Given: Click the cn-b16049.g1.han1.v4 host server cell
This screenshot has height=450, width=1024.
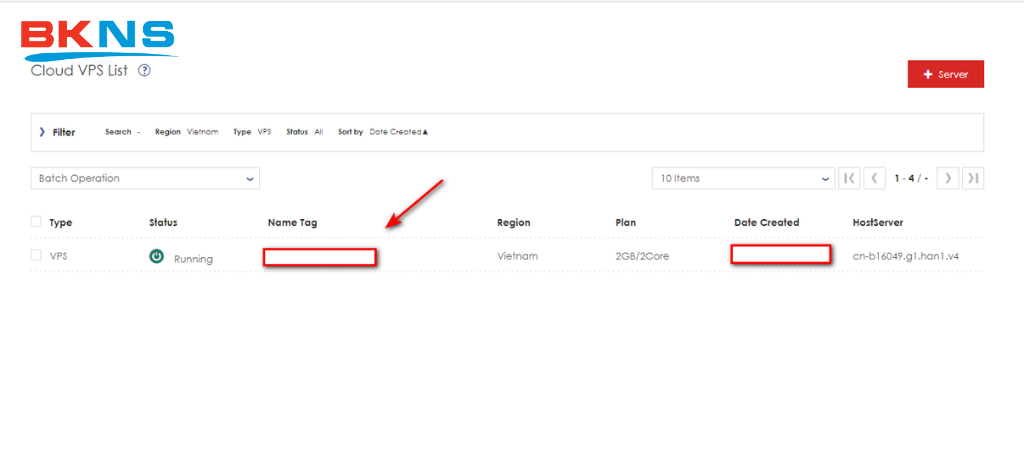Looking at the screenshot, I should [906, 256].
